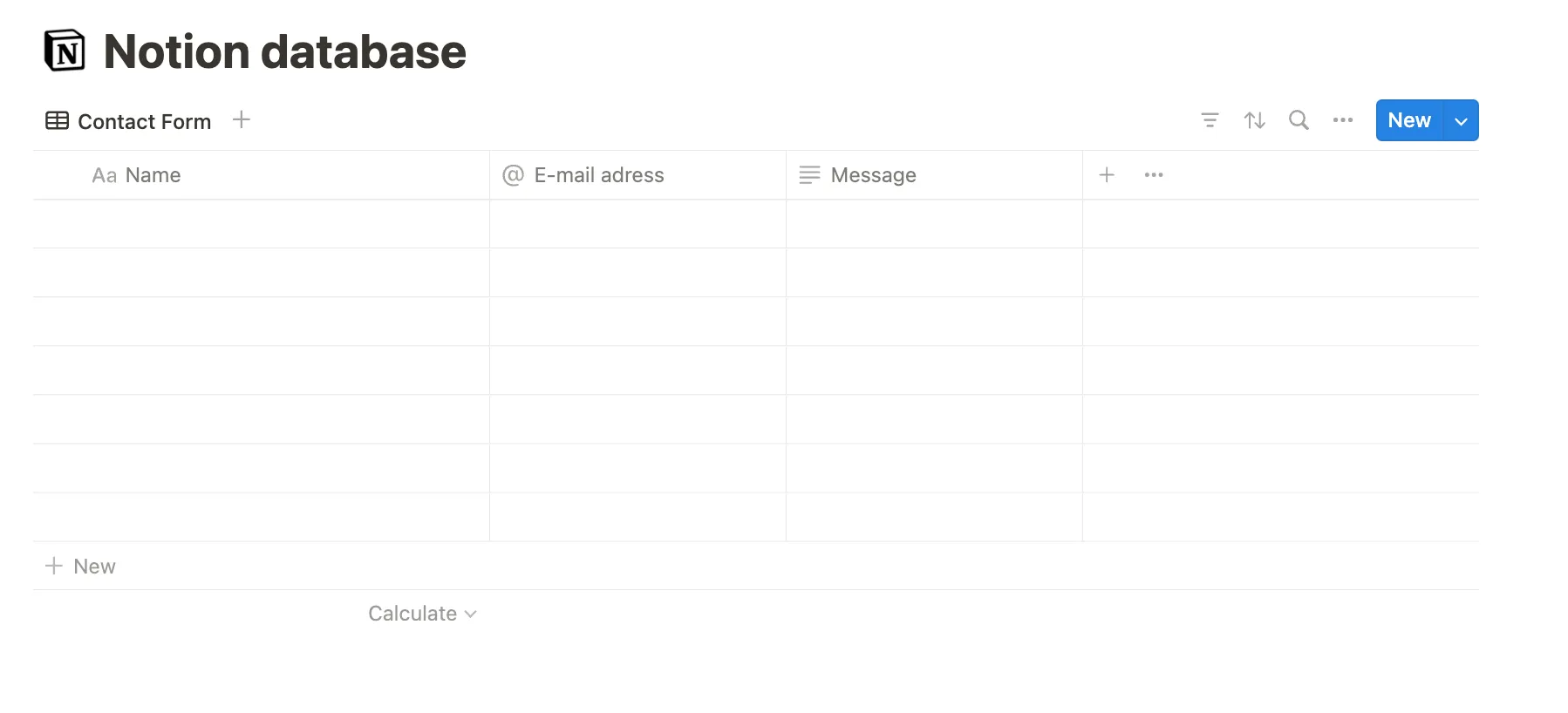Expand the blue New button dropdown arrow
Image resolution: width=1568 pixels, height=713 pixels.
pos(1461,121)
